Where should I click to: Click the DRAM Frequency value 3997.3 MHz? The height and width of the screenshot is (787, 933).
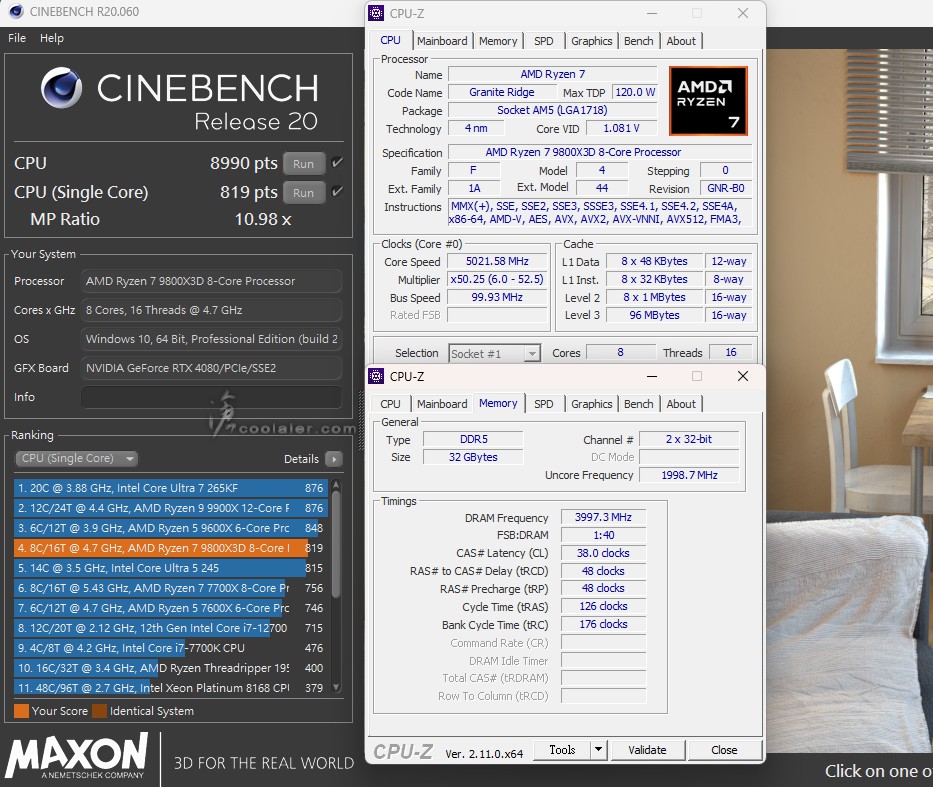(x=603, y=518)
